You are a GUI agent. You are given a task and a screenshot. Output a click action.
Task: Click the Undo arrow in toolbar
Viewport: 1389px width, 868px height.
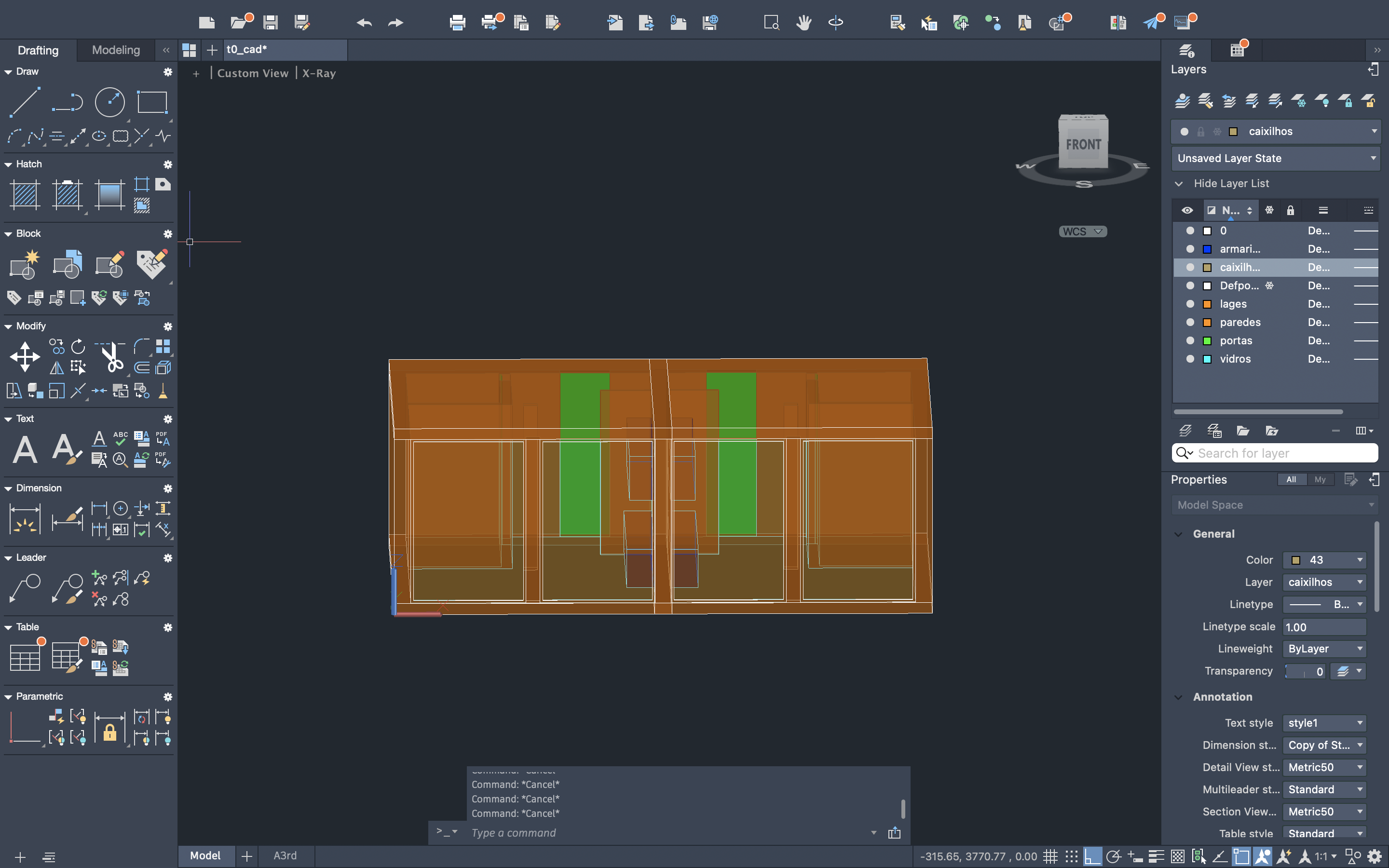364,22
